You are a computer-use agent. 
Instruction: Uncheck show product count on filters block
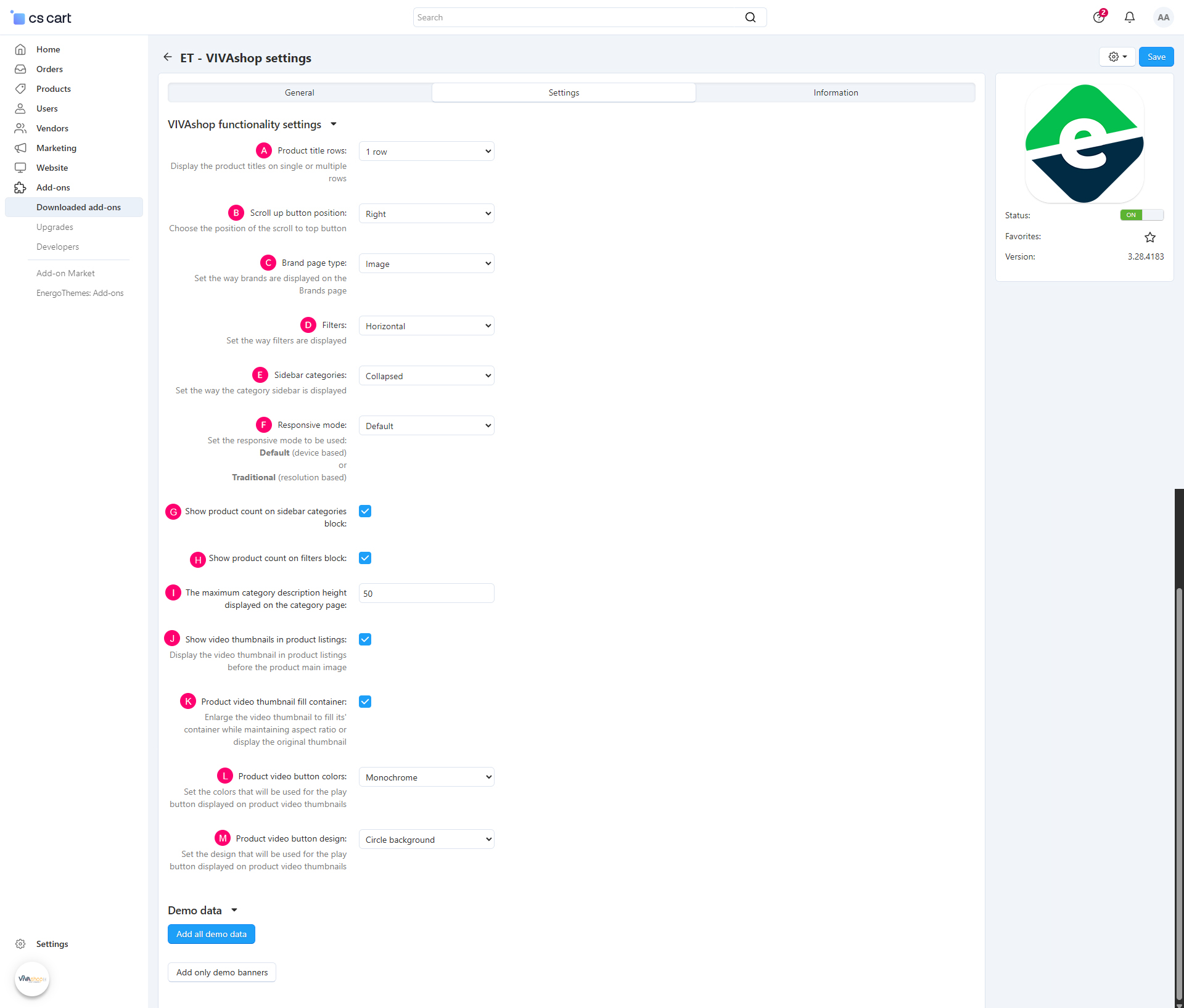[x=365, y=559]
